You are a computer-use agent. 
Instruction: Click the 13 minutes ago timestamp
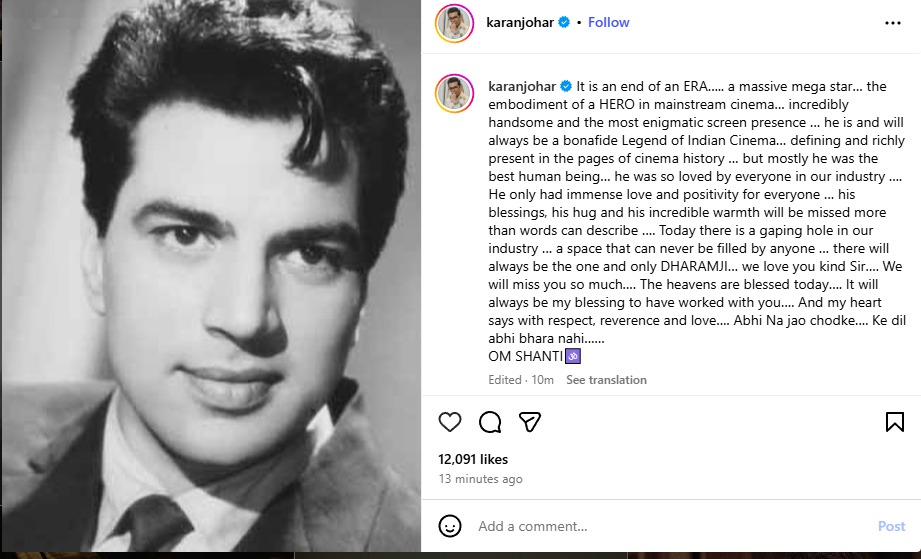coord(480,479)
